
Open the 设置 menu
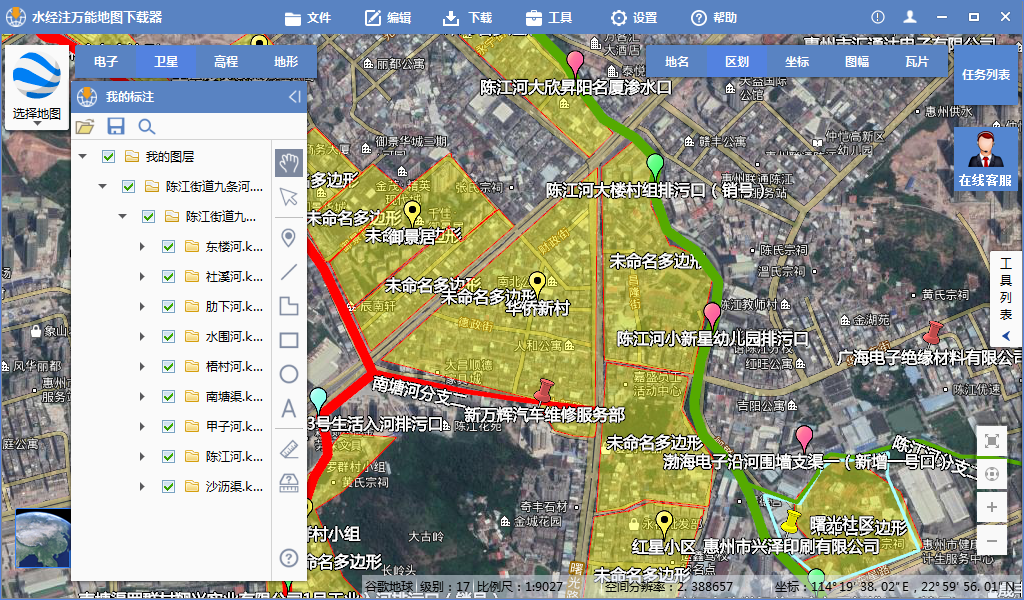pyautogui.click(x=633, y=16)
